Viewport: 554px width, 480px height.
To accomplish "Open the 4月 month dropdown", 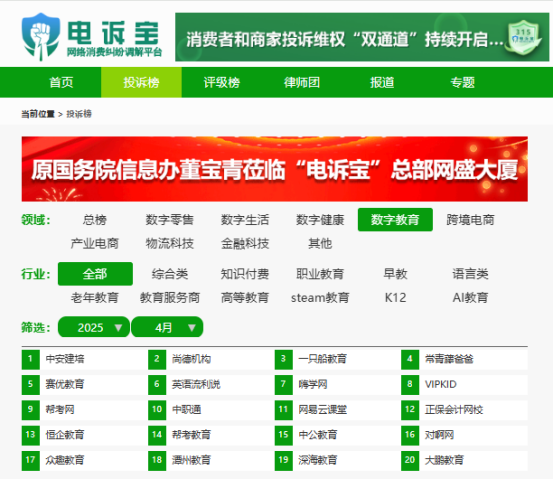I will (x=167, y=327).
